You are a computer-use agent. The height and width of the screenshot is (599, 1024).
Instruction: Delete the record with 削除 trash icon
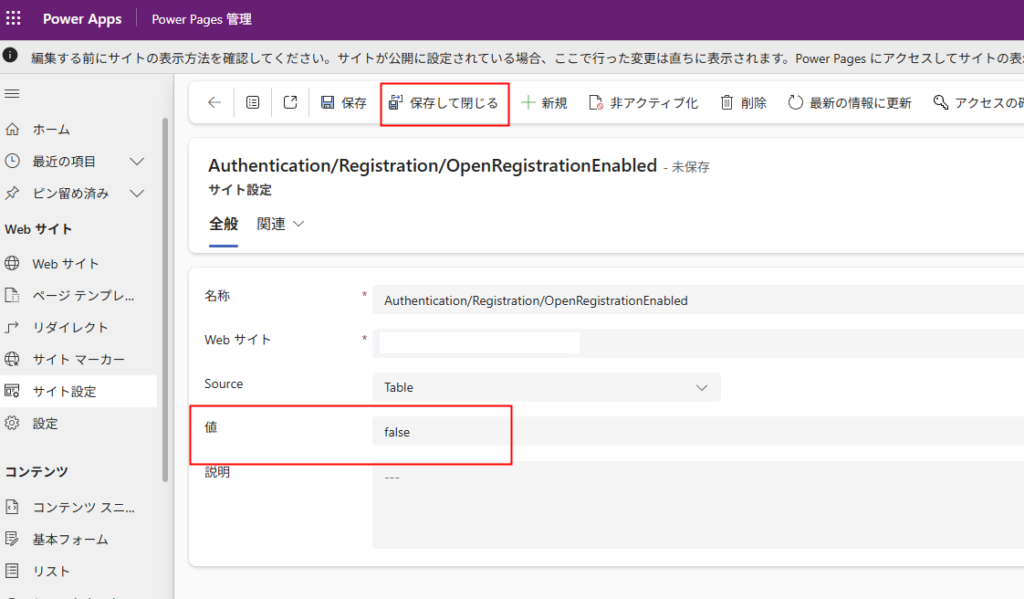tap(743, 103)
